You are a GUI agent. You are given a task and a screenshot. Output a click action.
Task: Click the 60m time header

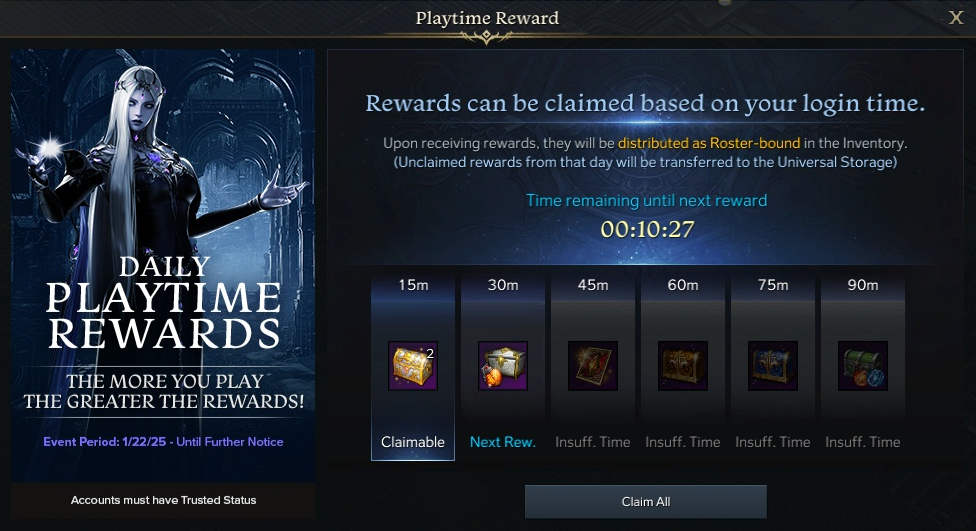coord(683,285)
